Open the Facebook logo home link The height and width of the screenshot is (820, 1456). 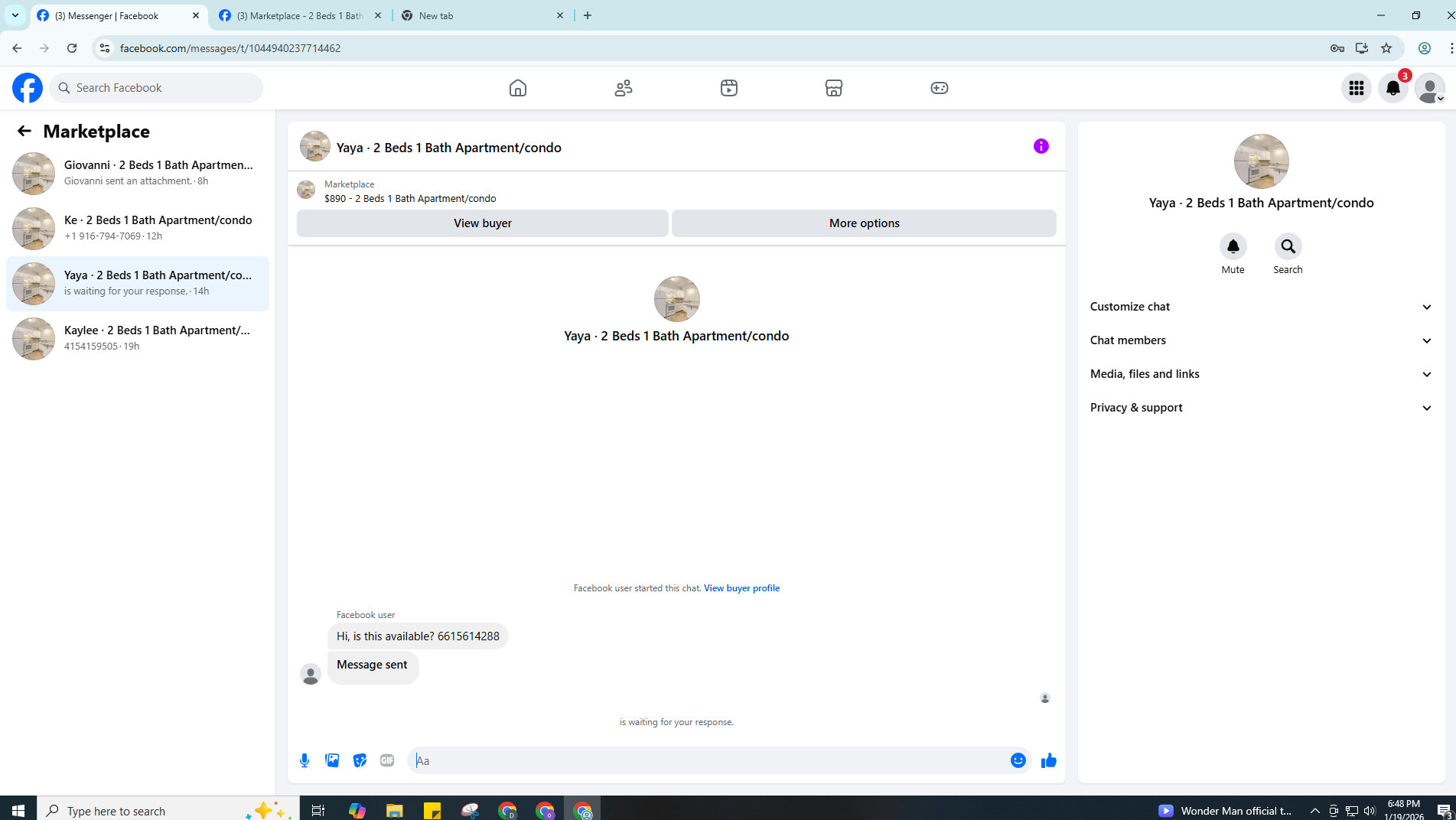point(28,88)
